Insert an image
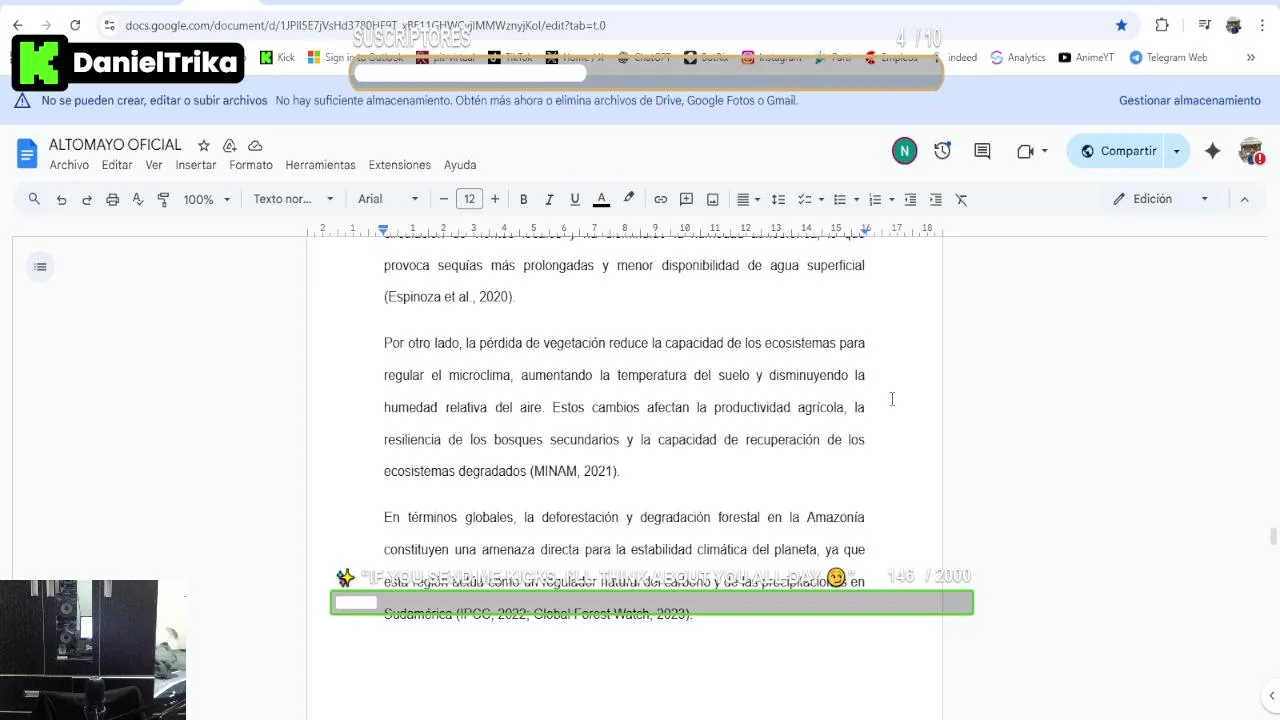The height and width of the screenshot is (720, 1280). [x=712, y=199]
